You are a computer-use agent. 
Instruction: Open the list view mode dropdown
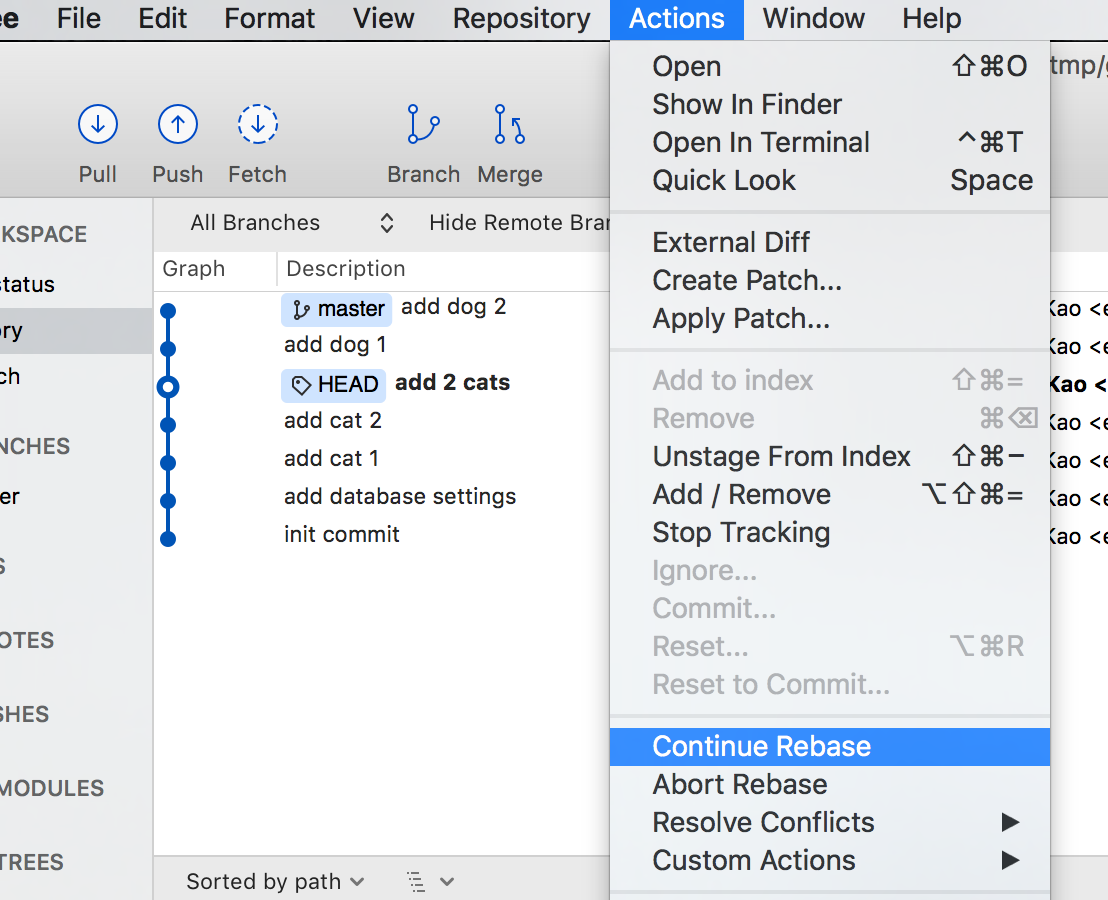pyautogui.click(x=431, y=881)
